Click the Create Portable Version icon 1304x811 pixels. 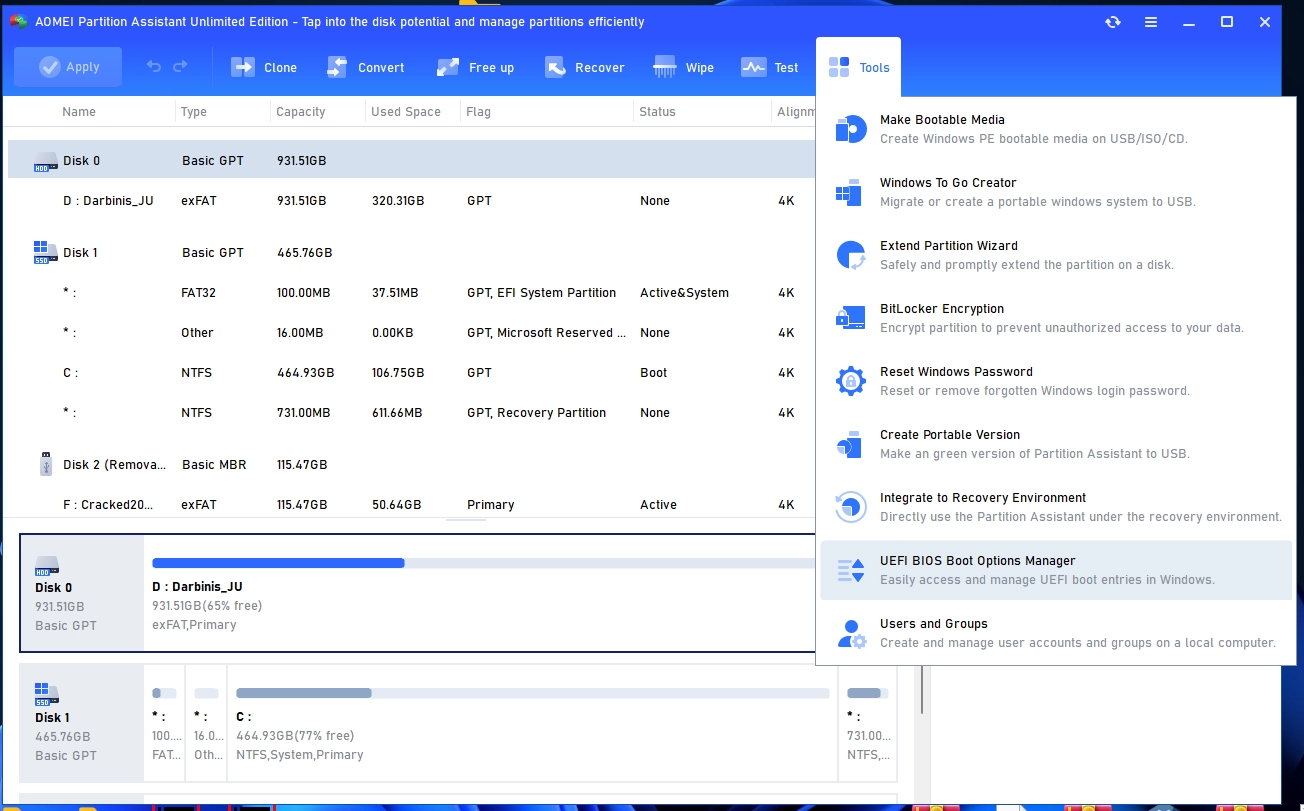pyautogui.click(x=850, y=444)
